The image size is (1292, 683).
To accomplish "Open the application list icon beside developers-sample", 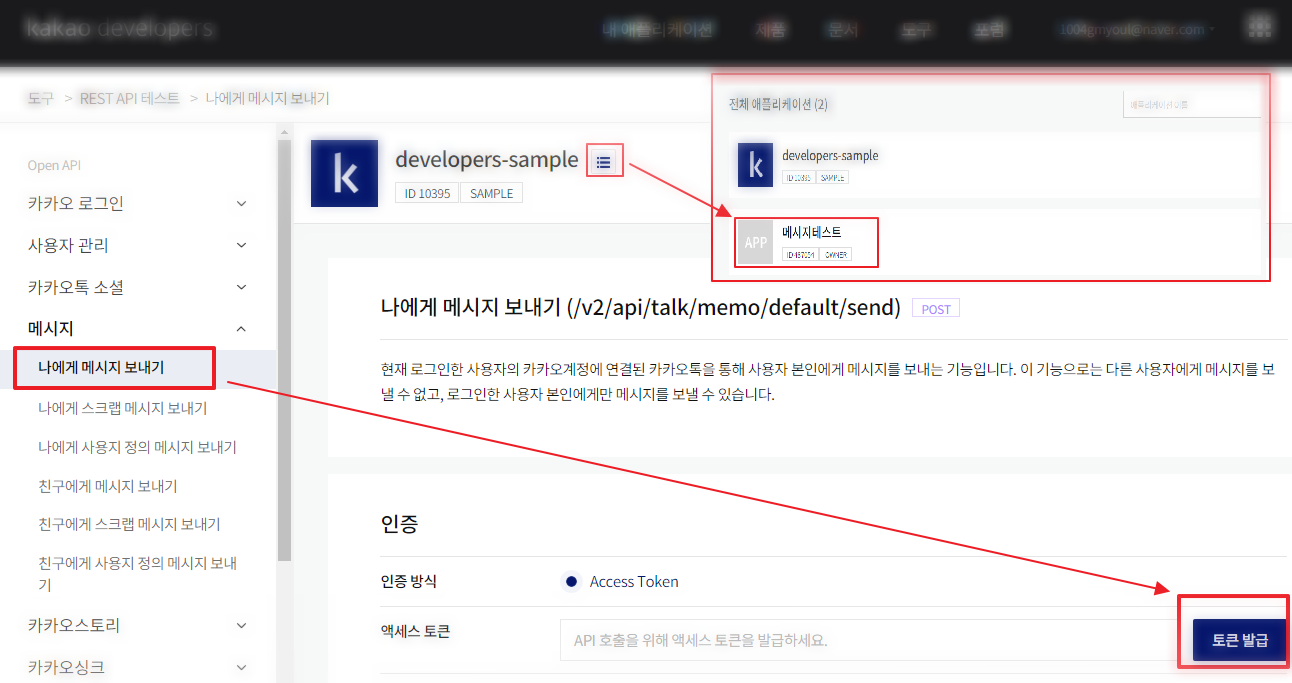I will [x=603, y=160].
